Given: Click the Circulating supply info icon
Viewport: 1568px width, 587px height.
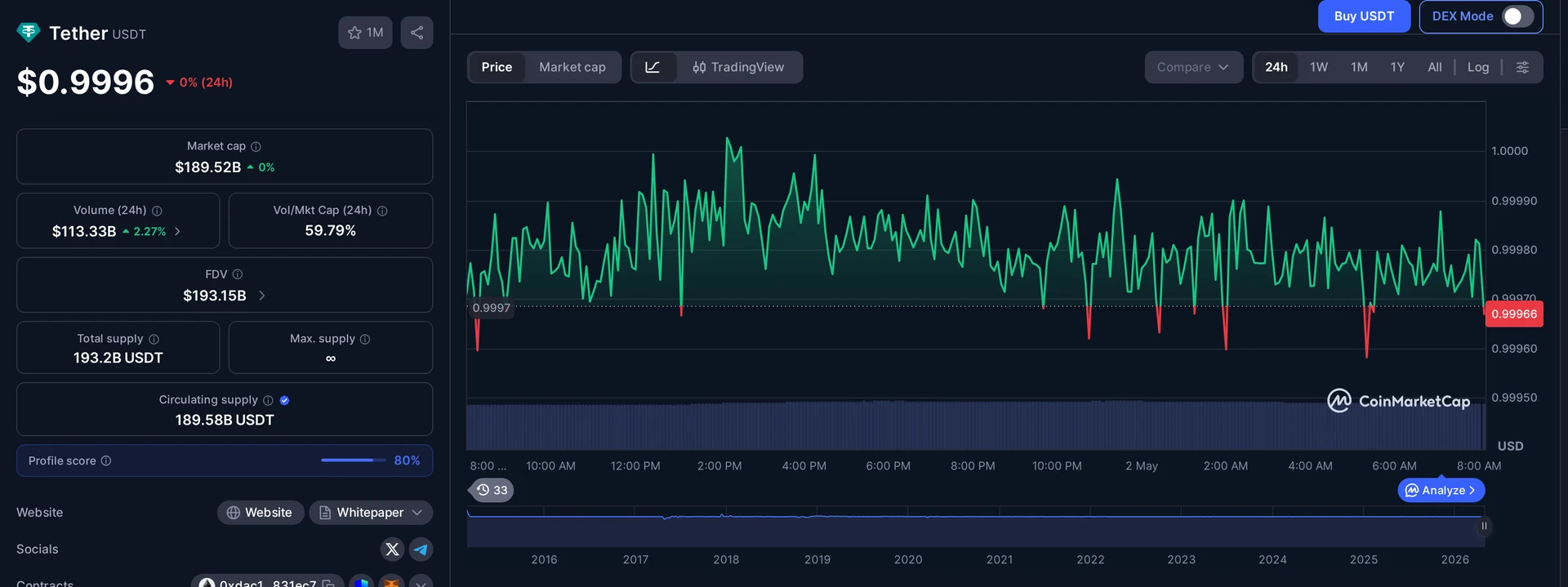Looking at the screenshot, I should pyautogui.click(x=268, y=400).
